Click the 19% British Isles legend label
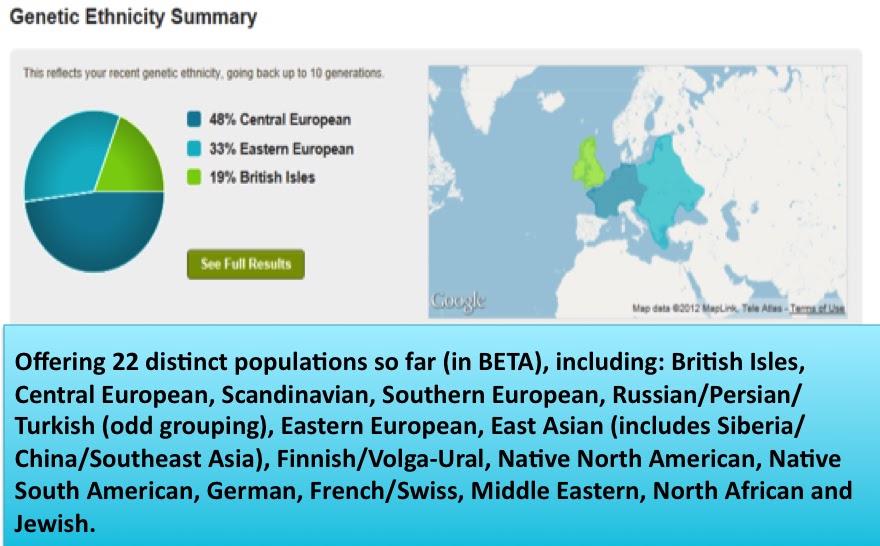The image size is (880, 546). [x=261, y=177]
